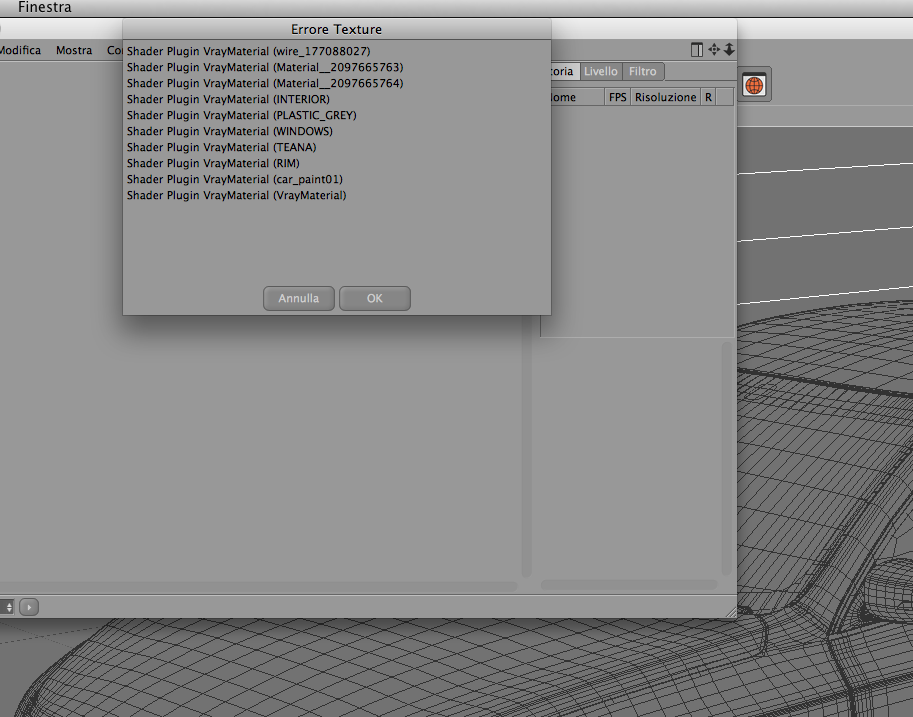Switch to the Filtro tab
The width and height of the screenshot is (913, 717).
(x=642, y=71)
